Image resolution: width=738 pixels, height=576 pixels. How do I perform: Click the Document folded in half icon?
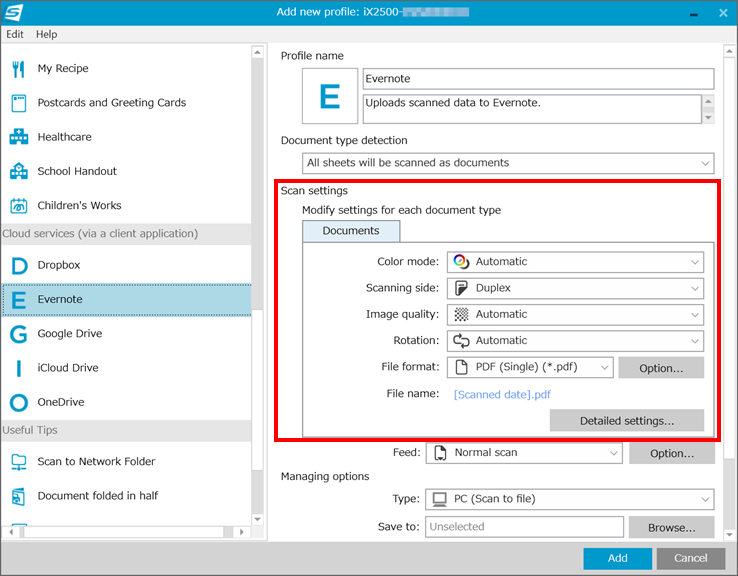point(18,496)
